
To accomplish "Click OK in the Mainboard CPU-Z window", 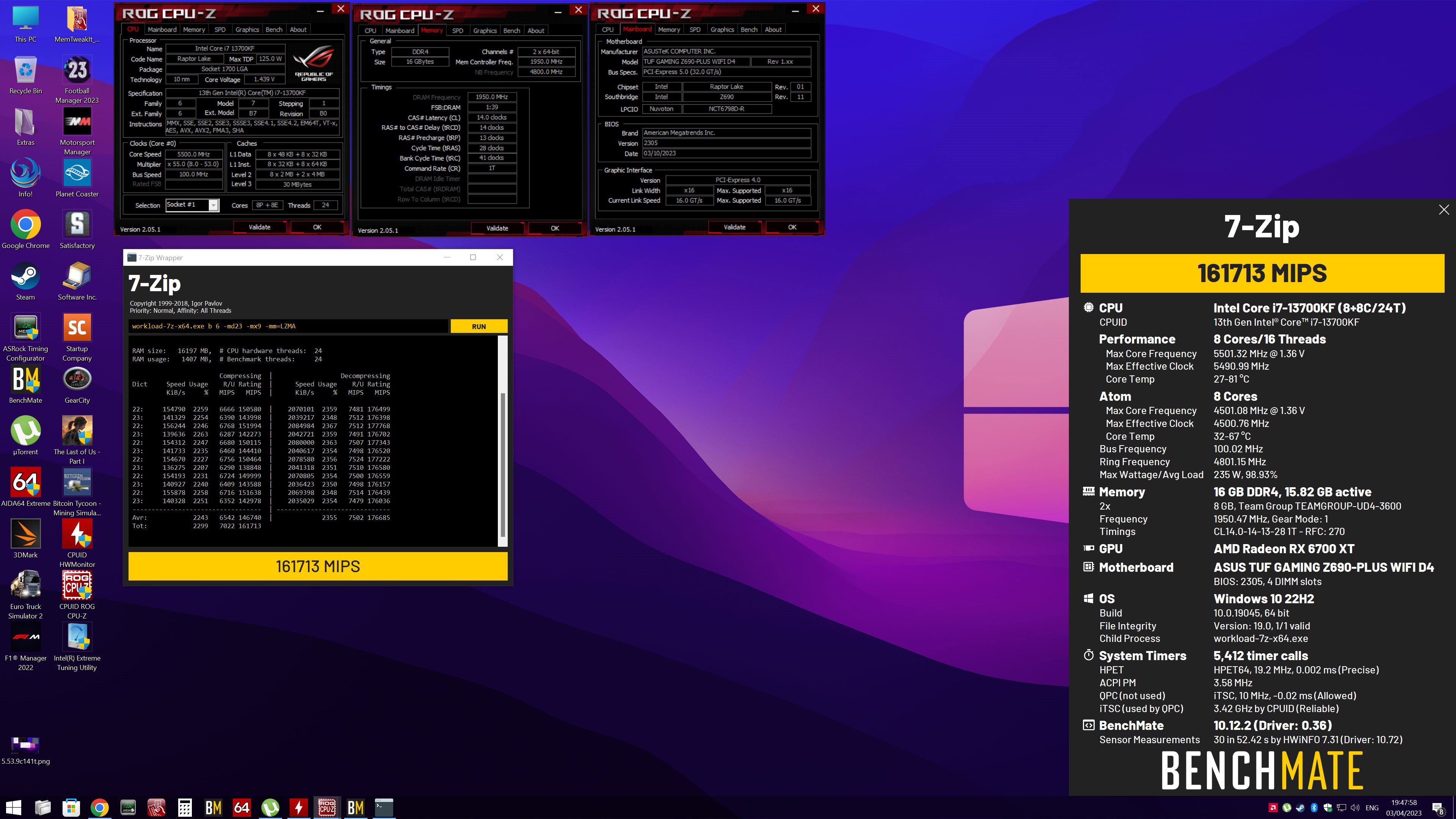I will [792, 227].
